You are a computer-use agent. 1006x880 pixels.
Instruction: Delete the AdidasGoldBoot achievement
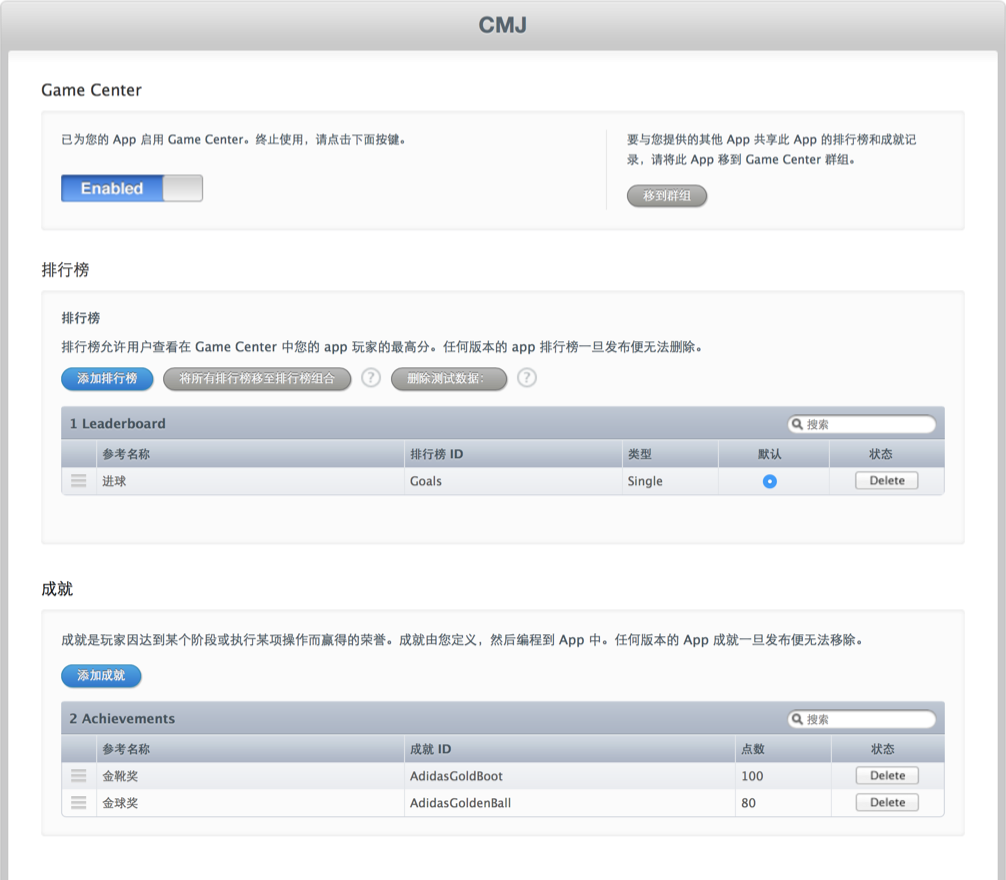[x=888, y=775]
